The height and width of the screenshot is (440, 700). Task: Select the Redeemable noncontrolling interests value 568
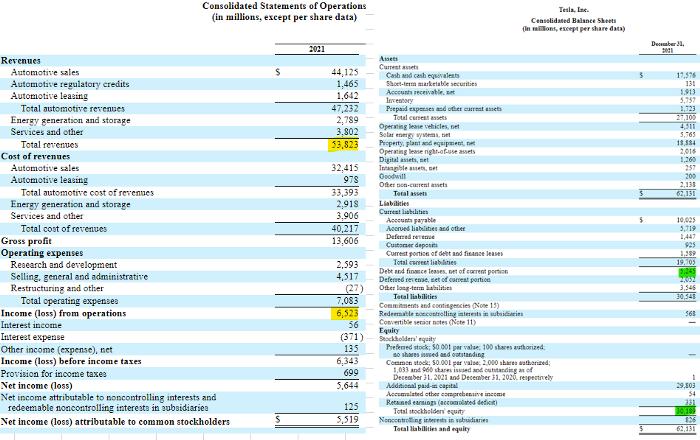(x=691, y=314)
